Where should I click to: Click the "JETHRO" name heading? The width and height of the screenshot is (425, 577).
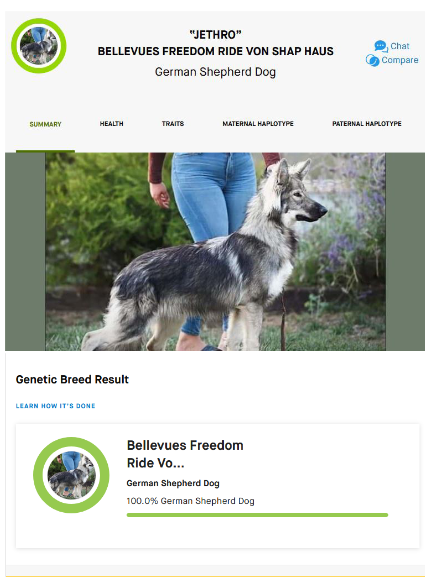(216, 35)
